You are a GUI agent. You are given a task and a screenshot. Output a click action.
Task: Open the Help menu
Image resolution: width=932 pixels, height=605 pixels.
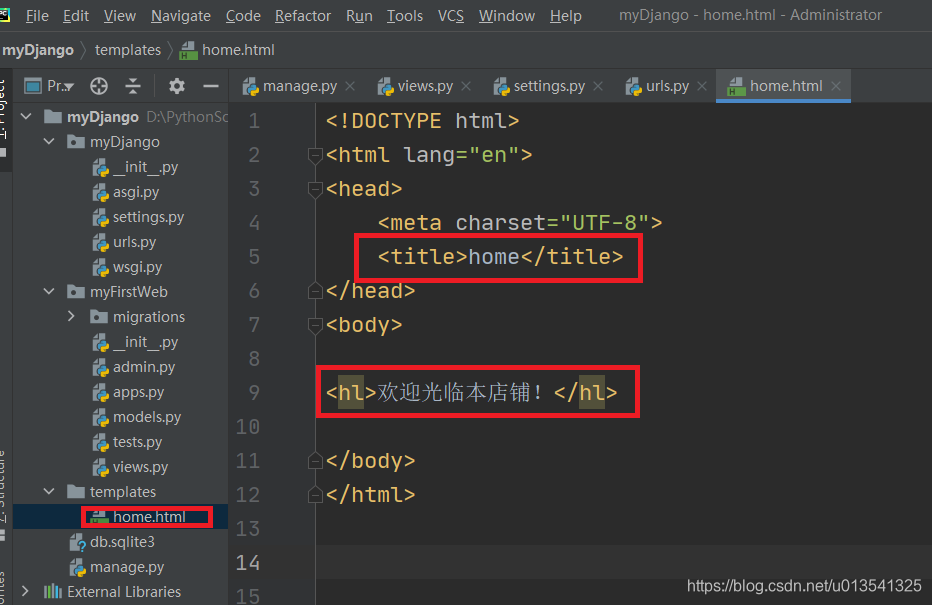pos(565,16)
